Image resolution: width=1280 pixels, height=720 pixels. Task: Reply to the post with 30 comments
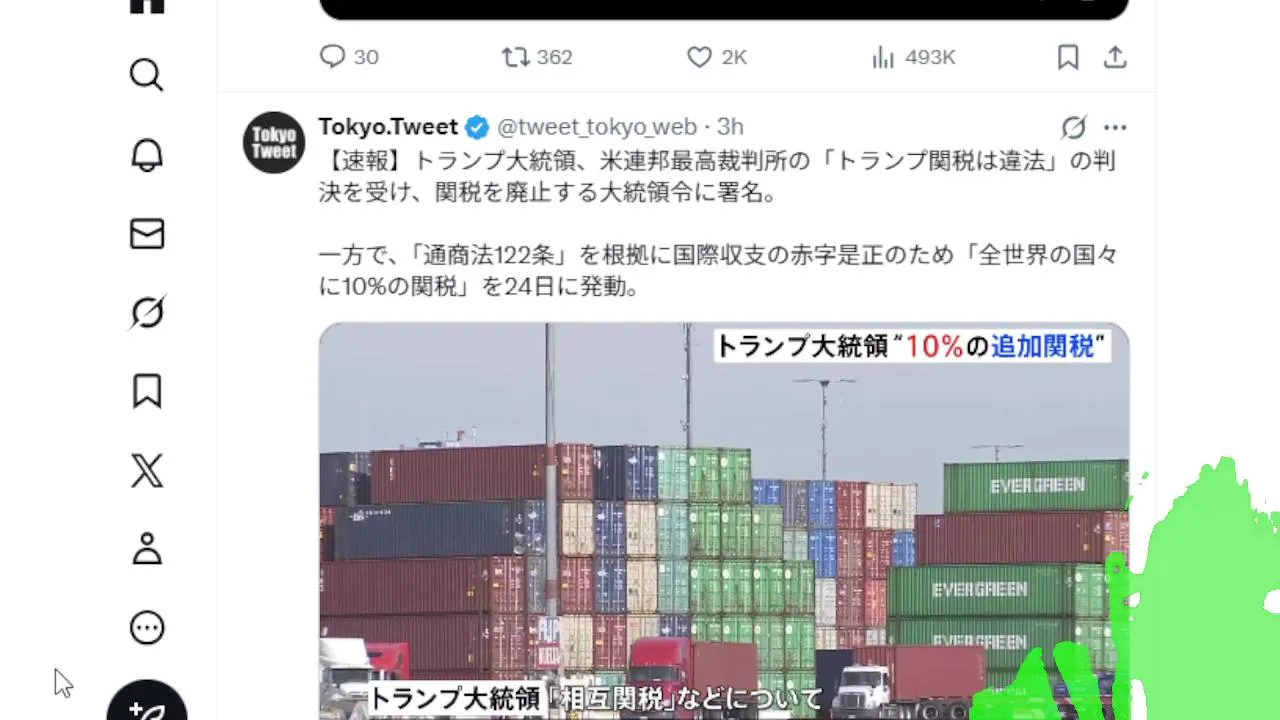[x=348, y=57]
